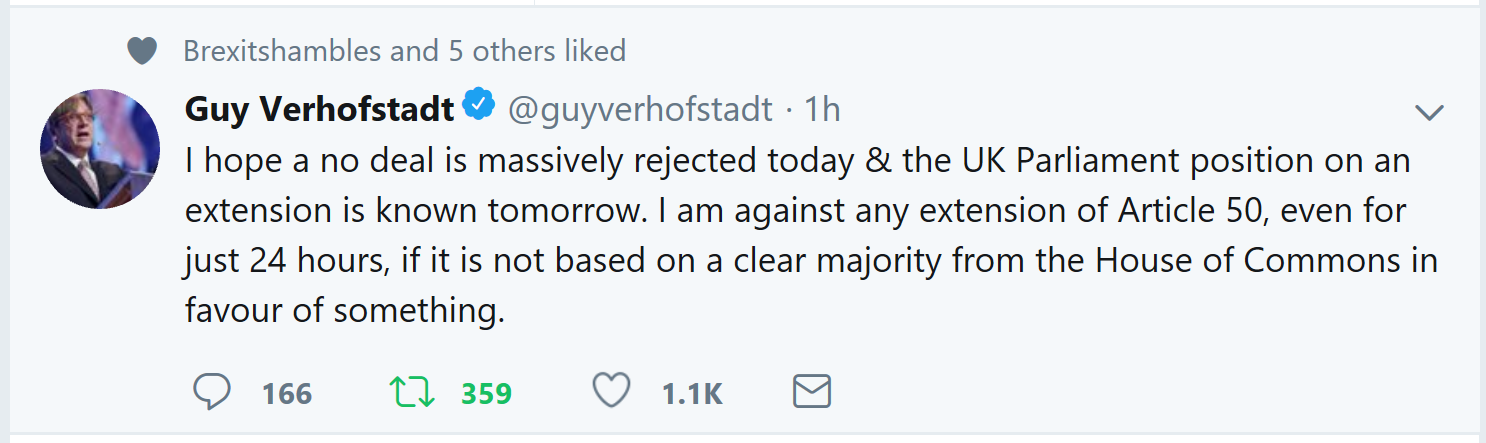This screenshot has height=443, width=1486.
Task: Open direct message via the envelope icon
Action: tap(812, 392)
